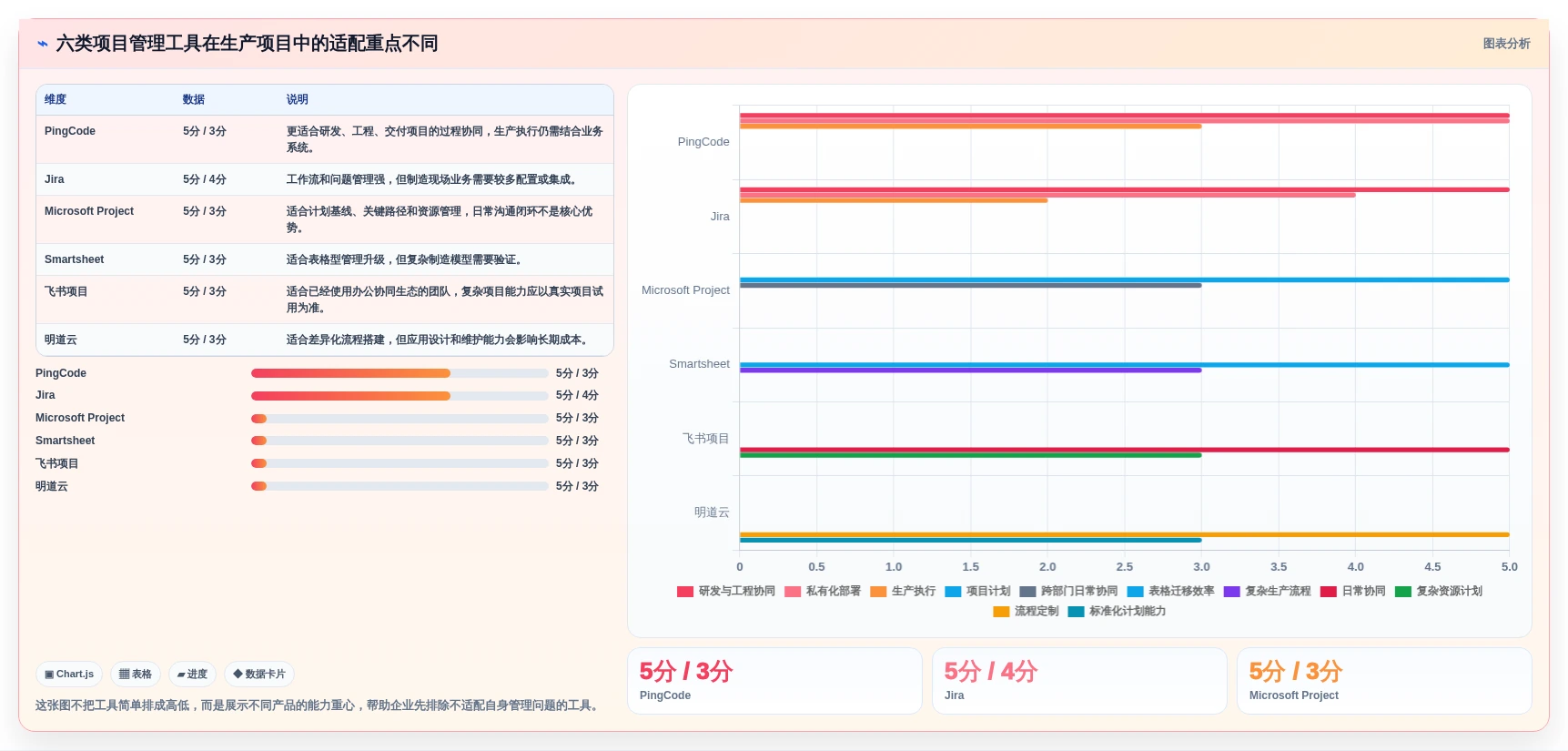Toggle the 复杂生产流程 legend item
1568x751 pixels.
click(1267, 592)
